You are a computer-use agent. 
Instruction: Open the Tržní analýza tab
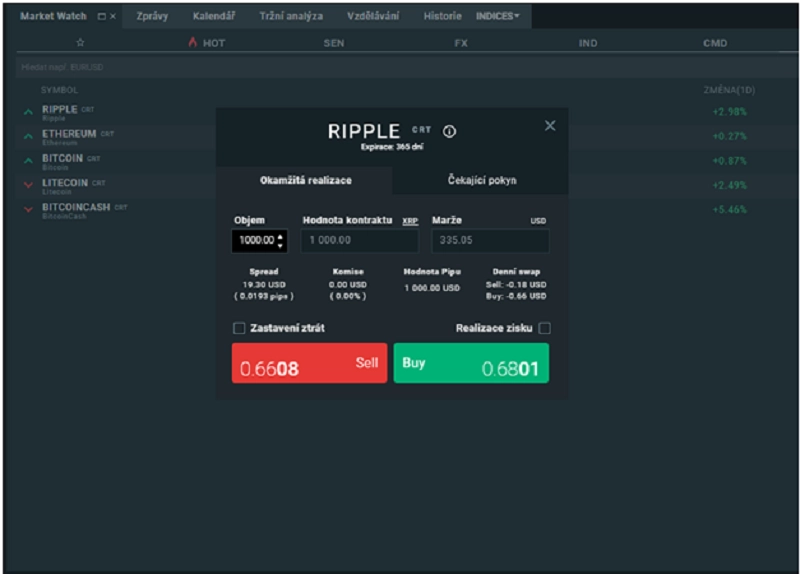[291, 16]
